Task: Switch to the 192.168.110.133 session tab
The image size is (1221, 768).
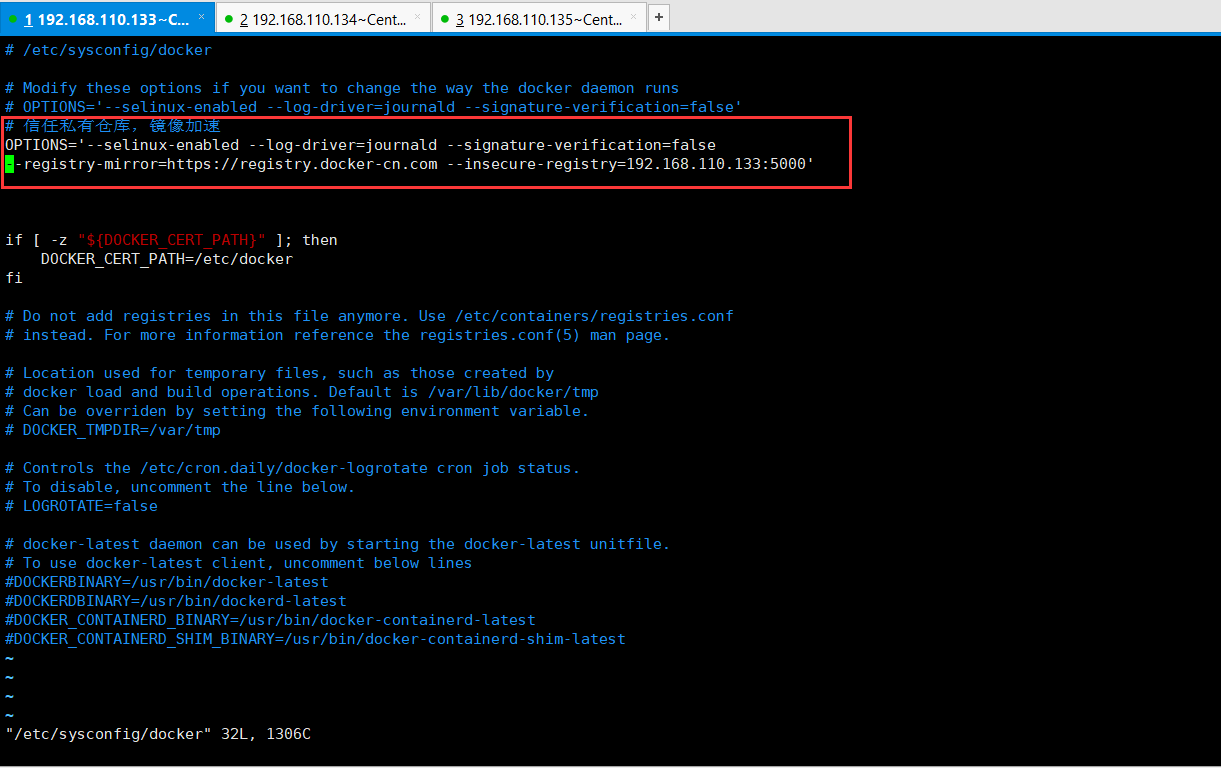Action: (x=107, y=19)
